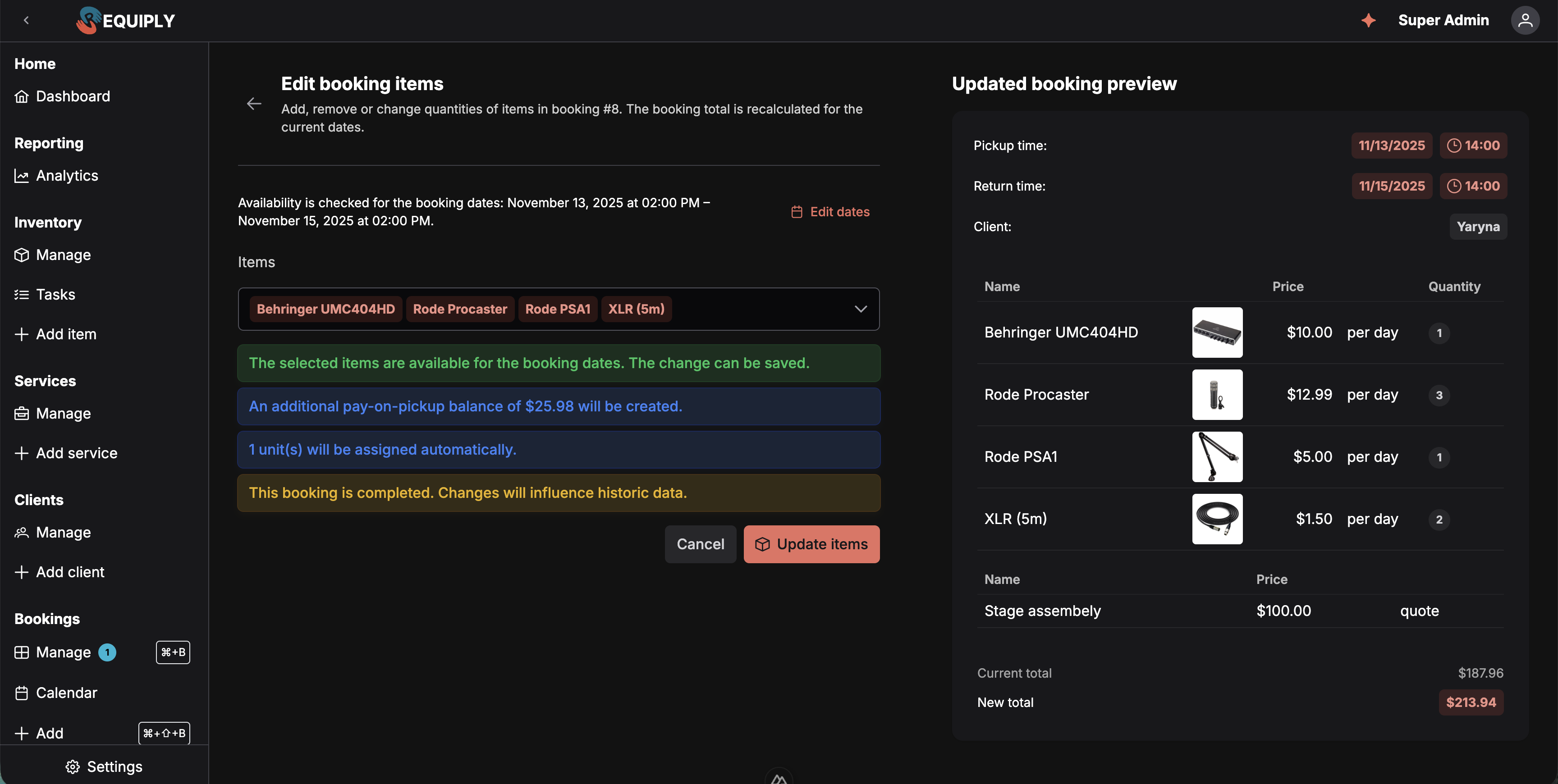Open Settings at sidebar bottom
The height and width of the screenshot is (784, 1558).
tap(104, 766)
